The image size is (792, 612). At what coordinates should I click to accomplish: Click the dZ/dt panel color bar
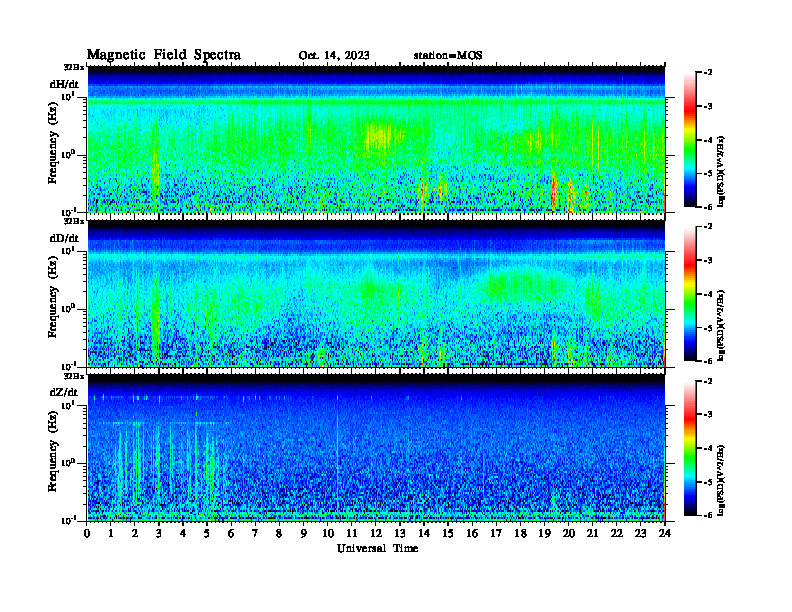690,448
